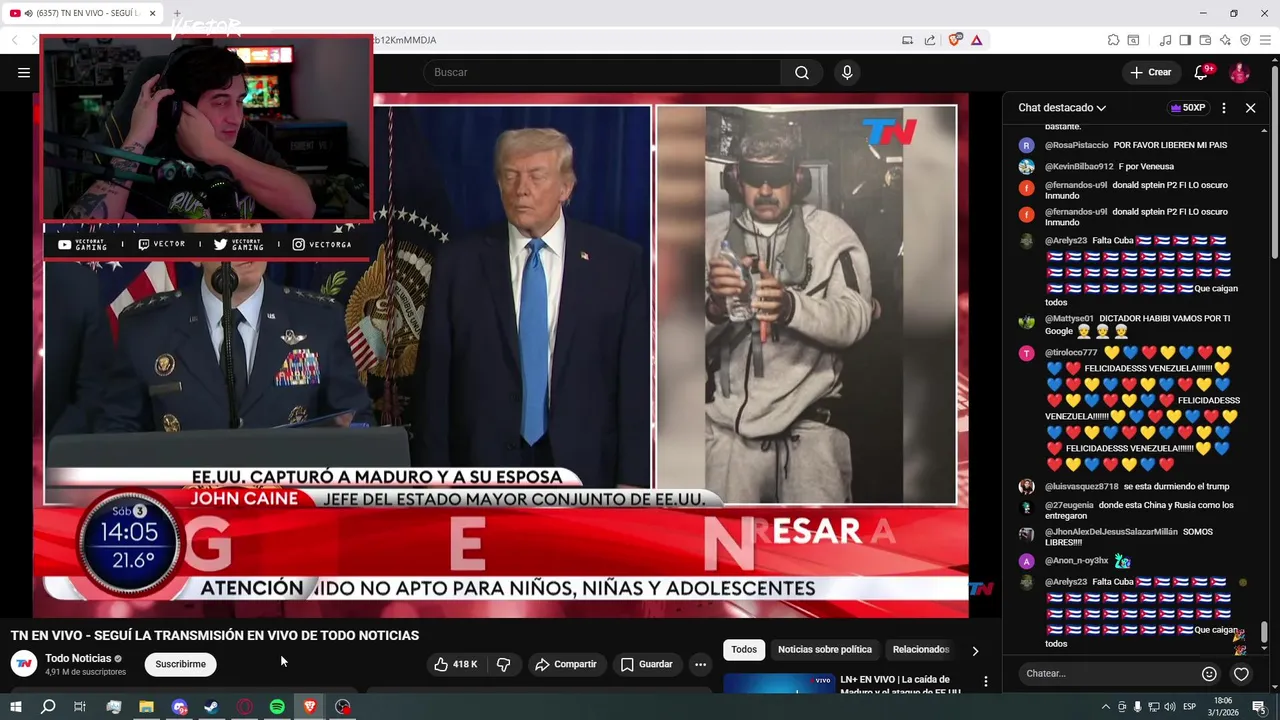
Task: Toggle the browser sidebar panel
Action: click(x=1185, y=40)
